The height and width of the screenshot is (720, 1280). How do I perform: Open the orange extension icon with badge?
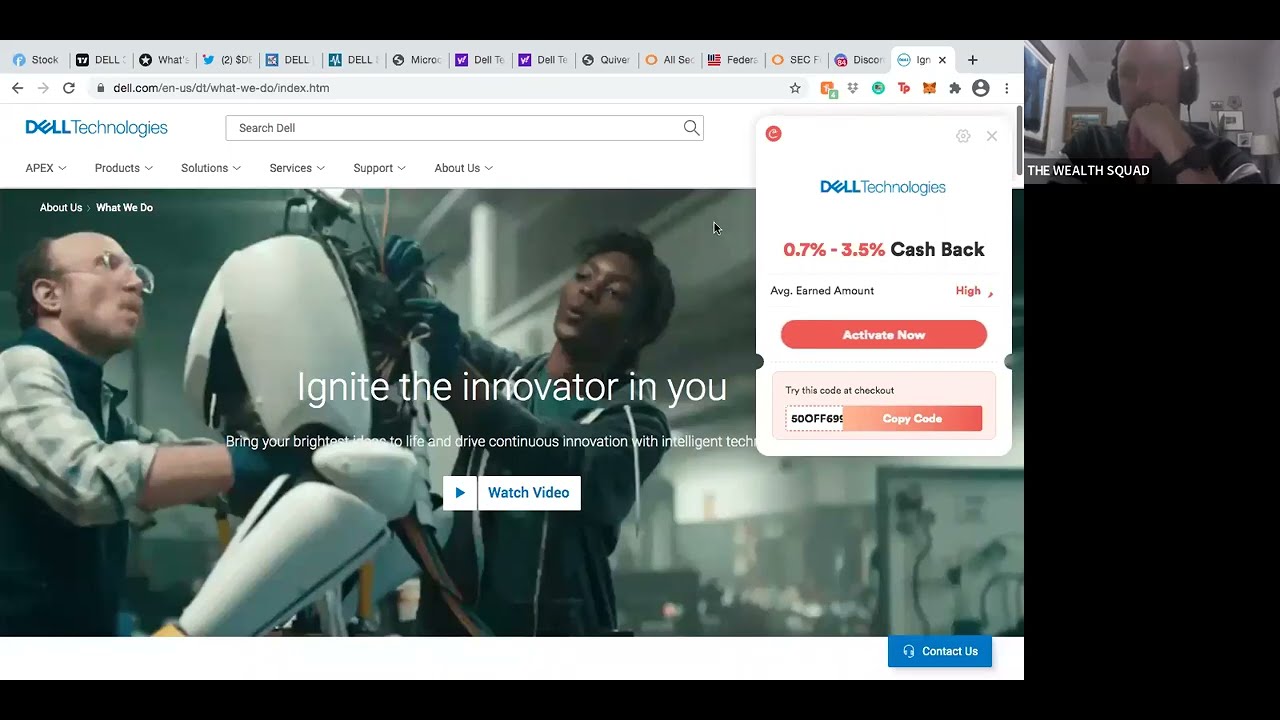829,89
